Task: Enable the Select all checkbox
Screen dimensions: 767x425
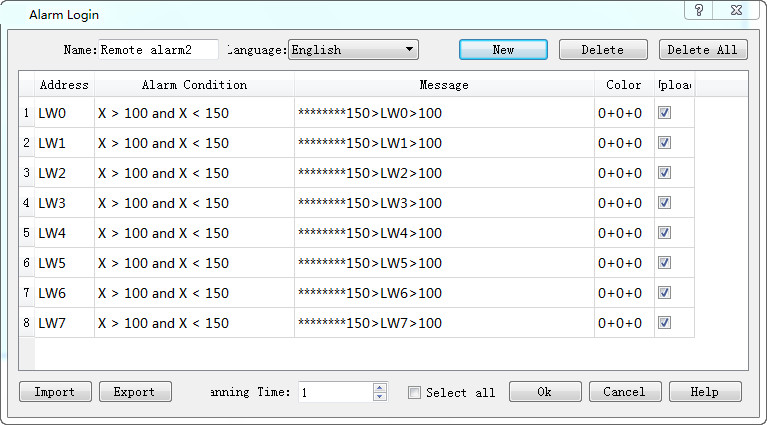Action: [414, 393]
